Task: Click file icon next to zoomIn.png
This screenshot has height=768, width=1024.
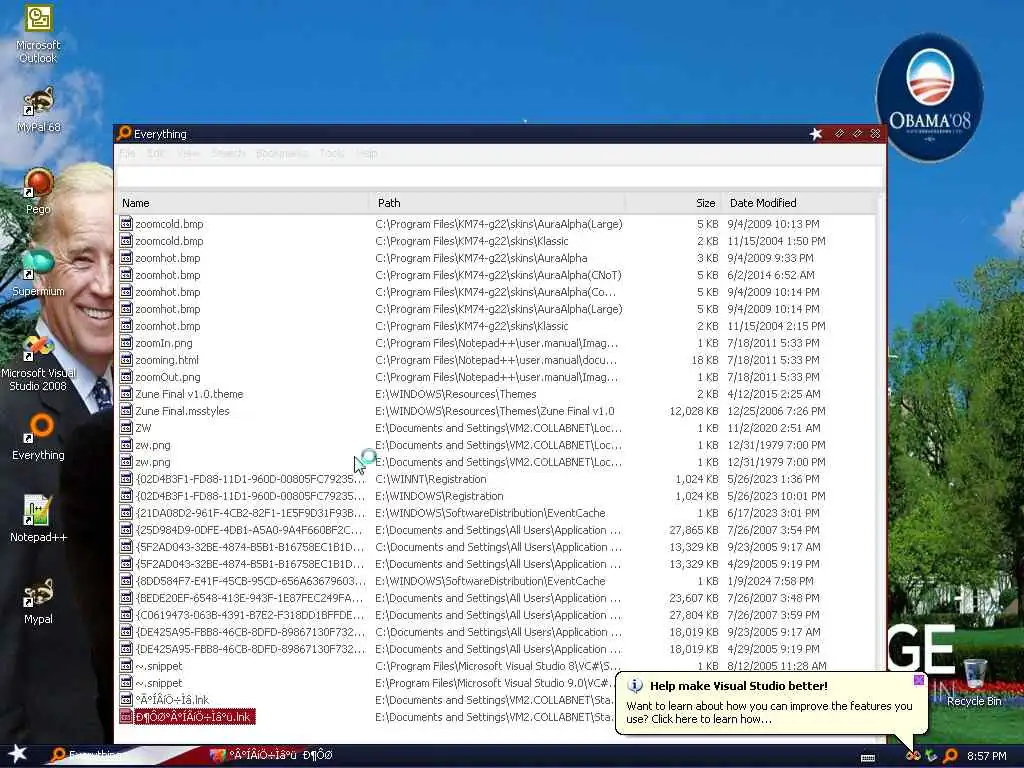Action: (126, 343)
